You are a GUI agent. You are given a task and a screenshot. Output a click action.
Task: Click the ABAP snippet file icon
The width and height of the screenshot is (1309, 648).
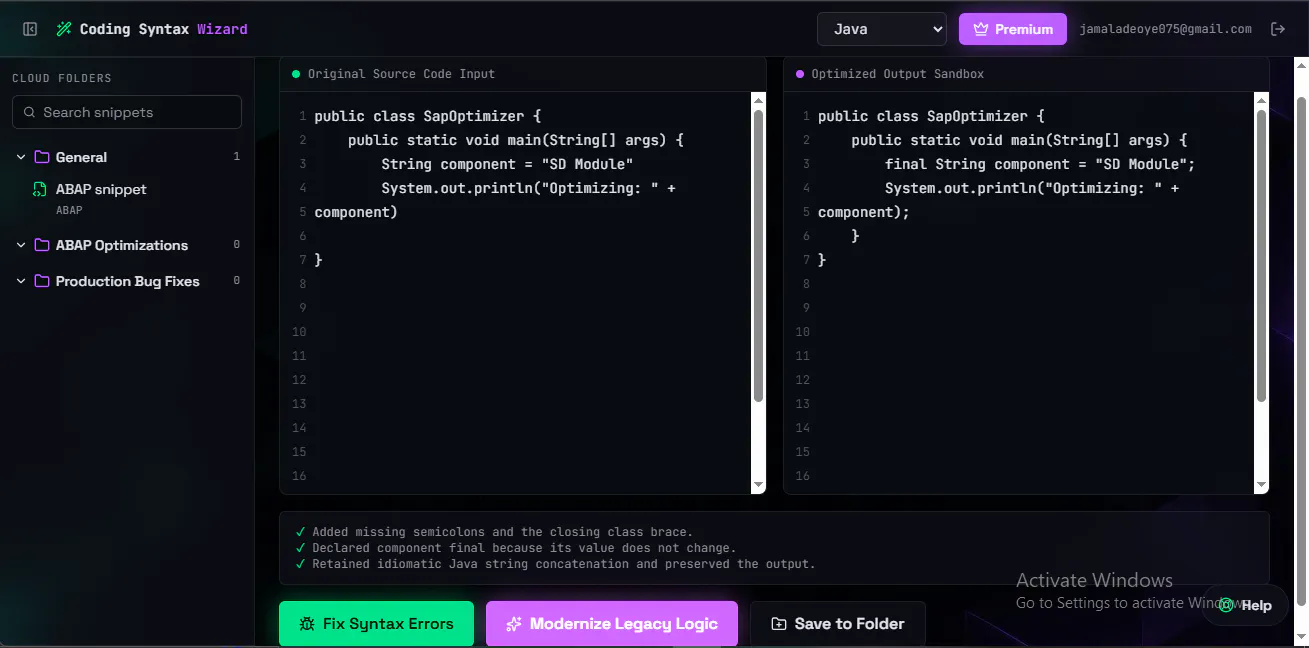point(40,189)
